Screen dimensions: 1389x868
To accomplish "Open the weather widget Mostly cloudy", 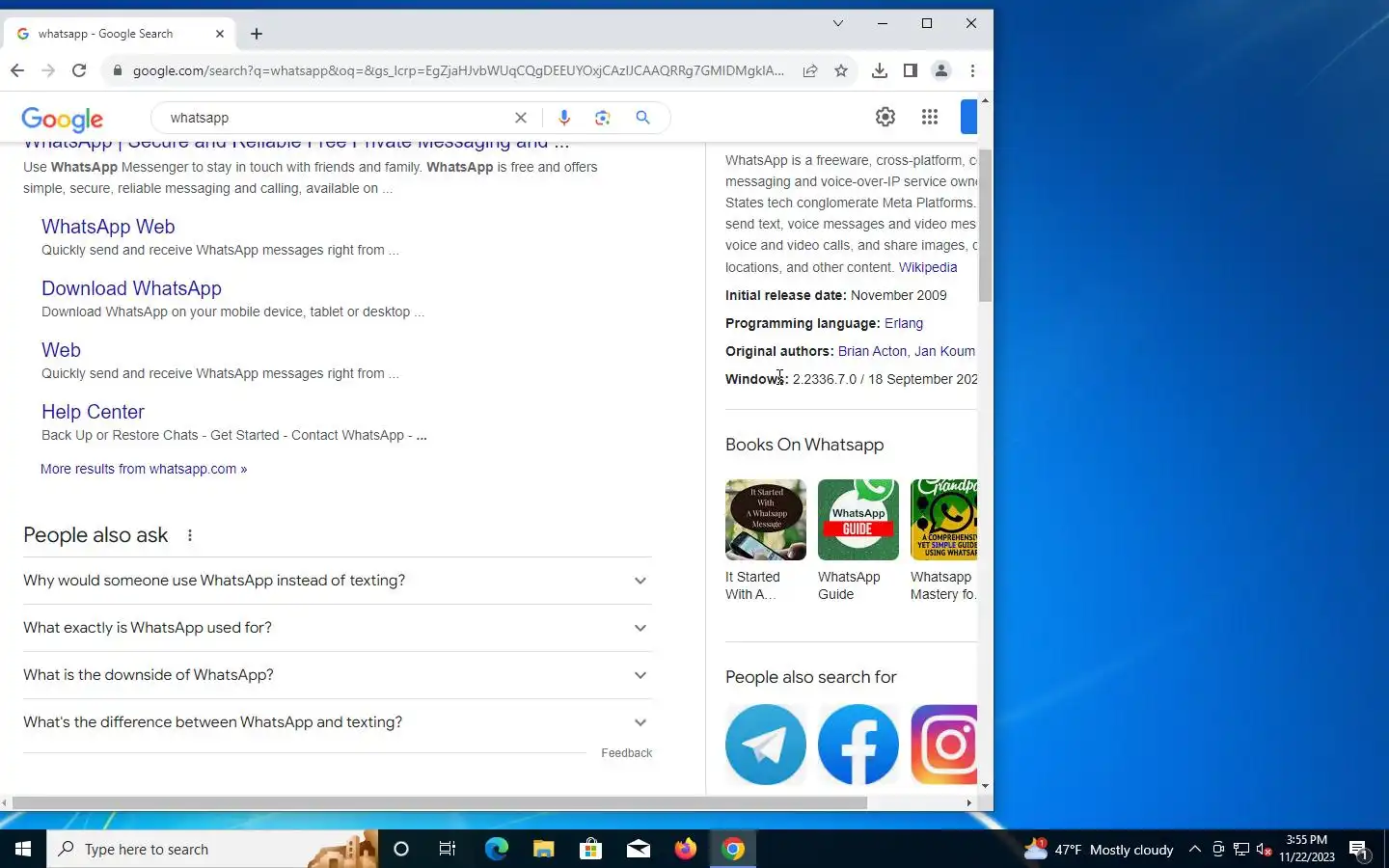I will 1099,850.
